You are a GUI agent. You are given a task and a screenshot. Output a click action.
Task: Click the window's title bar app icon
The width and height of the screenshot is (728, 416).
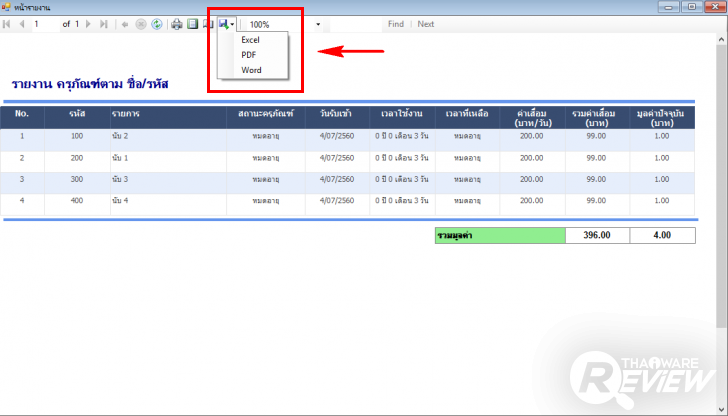6,7
